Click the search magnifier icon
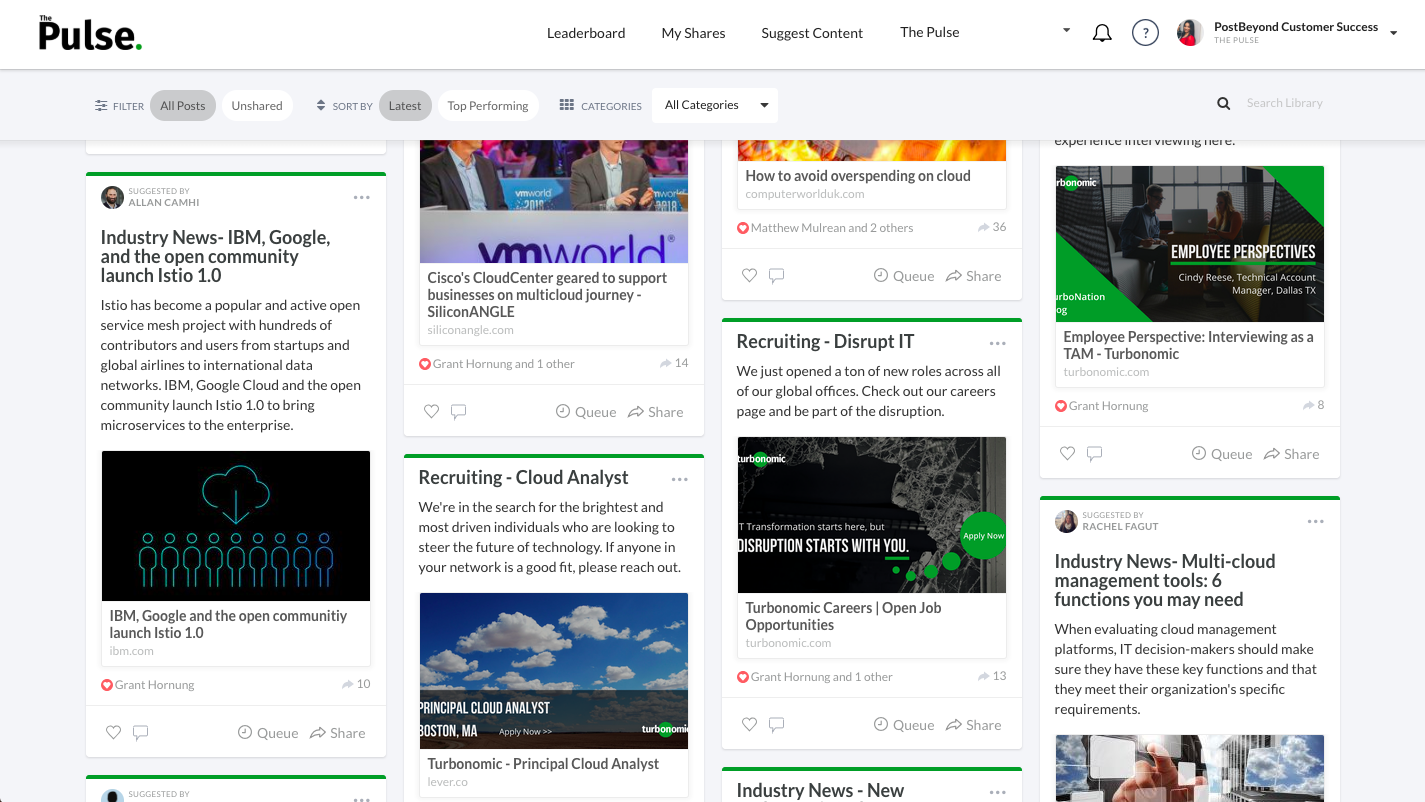This screenshot has width=1425, height=802. [1223, 103]
